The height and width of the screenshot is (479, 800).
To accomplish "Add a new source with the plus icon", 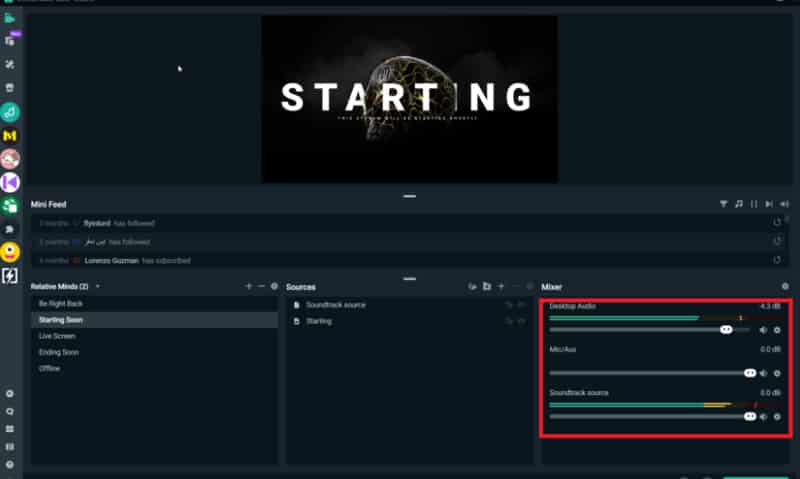I will click(501, 287).
